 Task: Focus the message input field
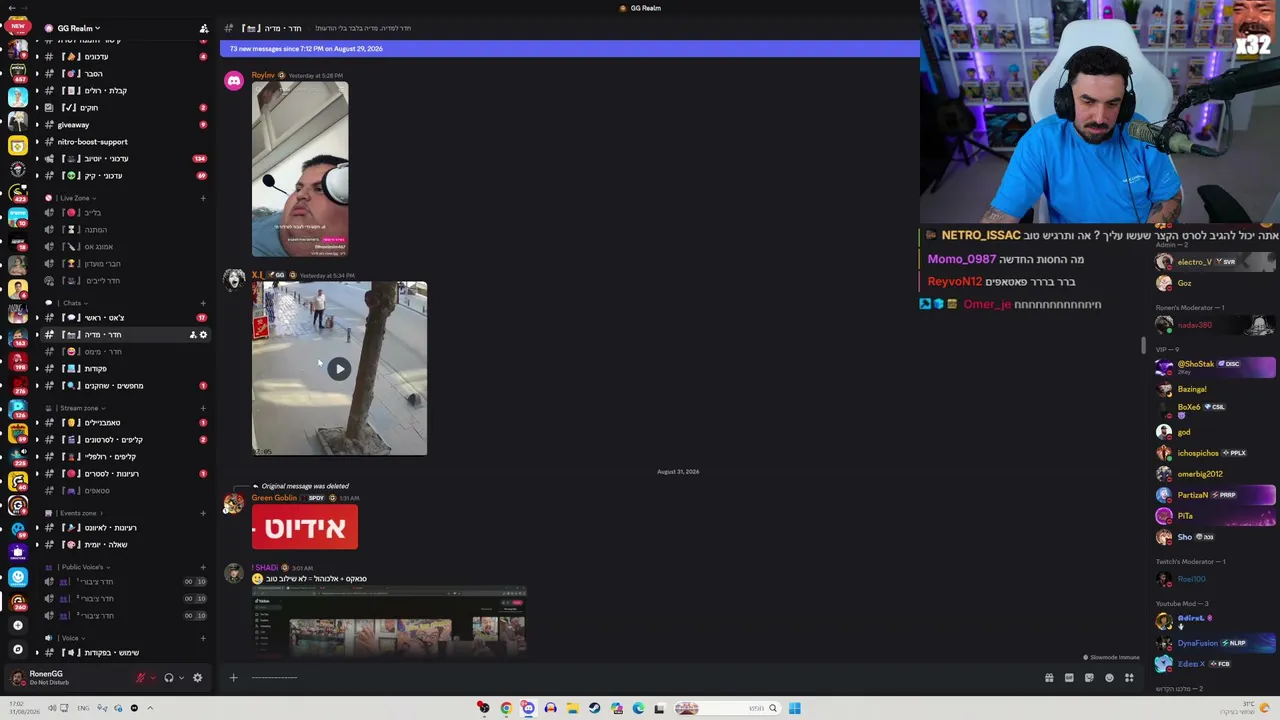(640, 678)
